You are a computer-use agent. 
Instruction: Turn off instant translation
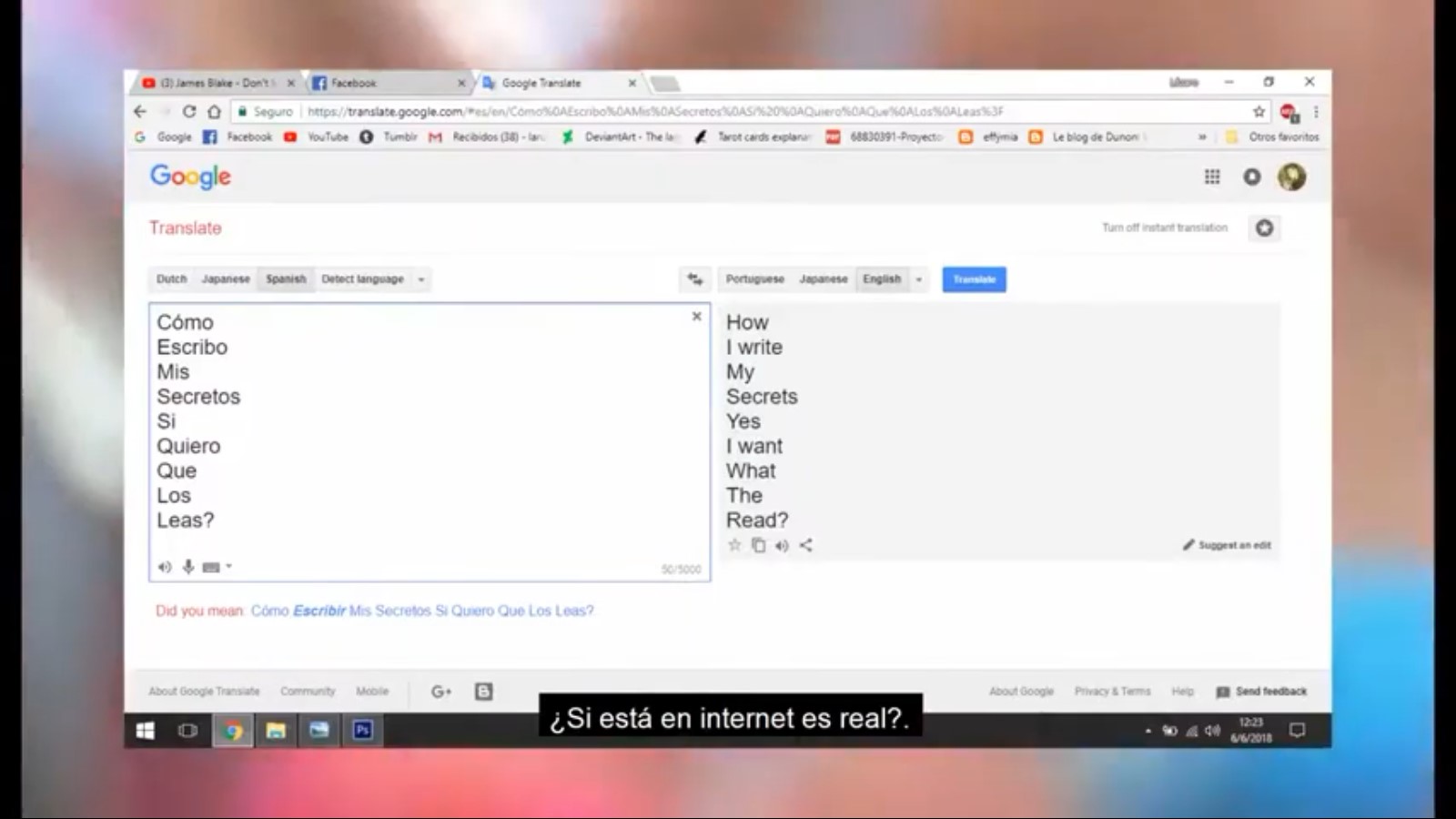[1165, 227]
